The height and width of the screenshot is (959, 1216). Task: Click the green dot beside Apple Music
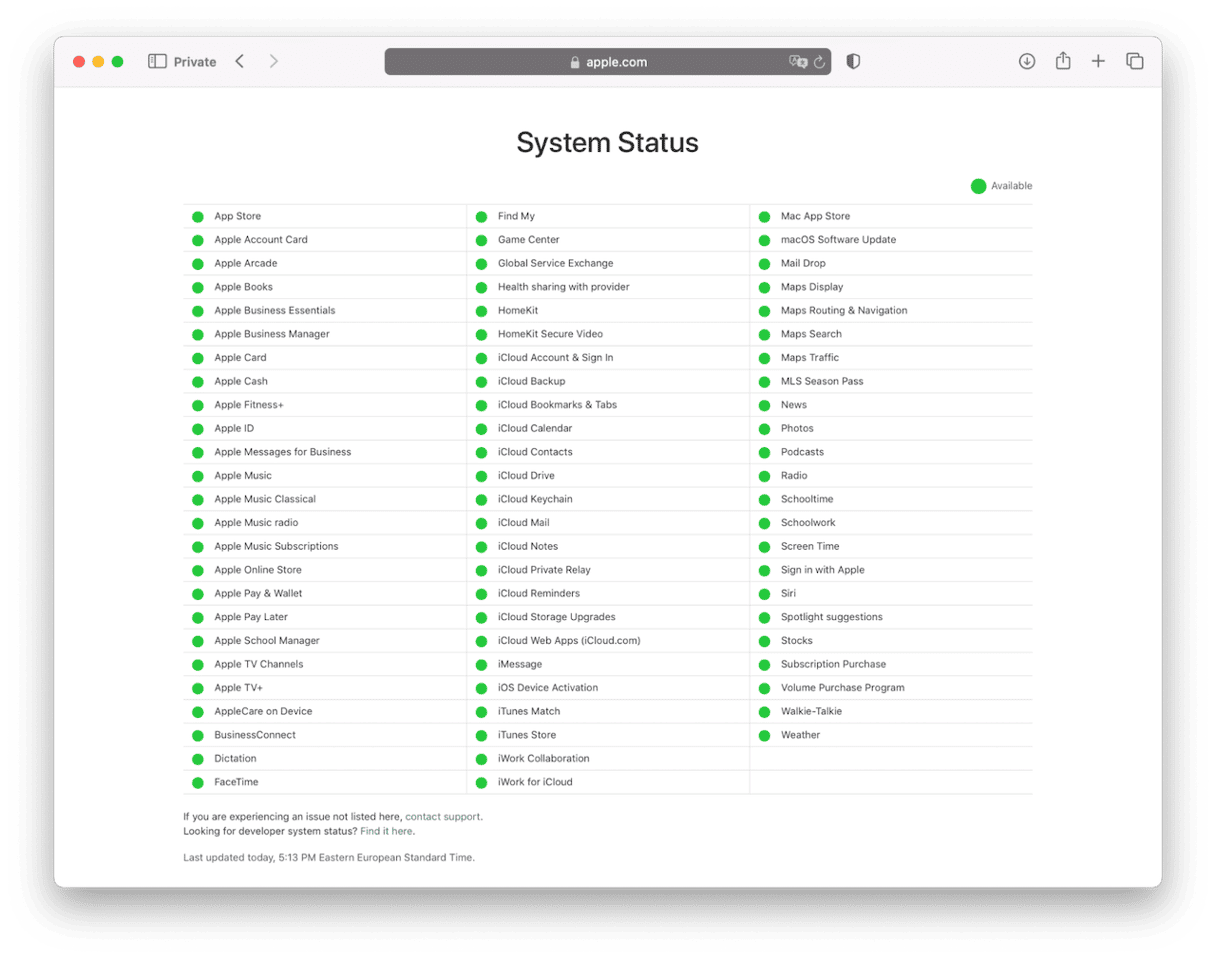point(198,476)
